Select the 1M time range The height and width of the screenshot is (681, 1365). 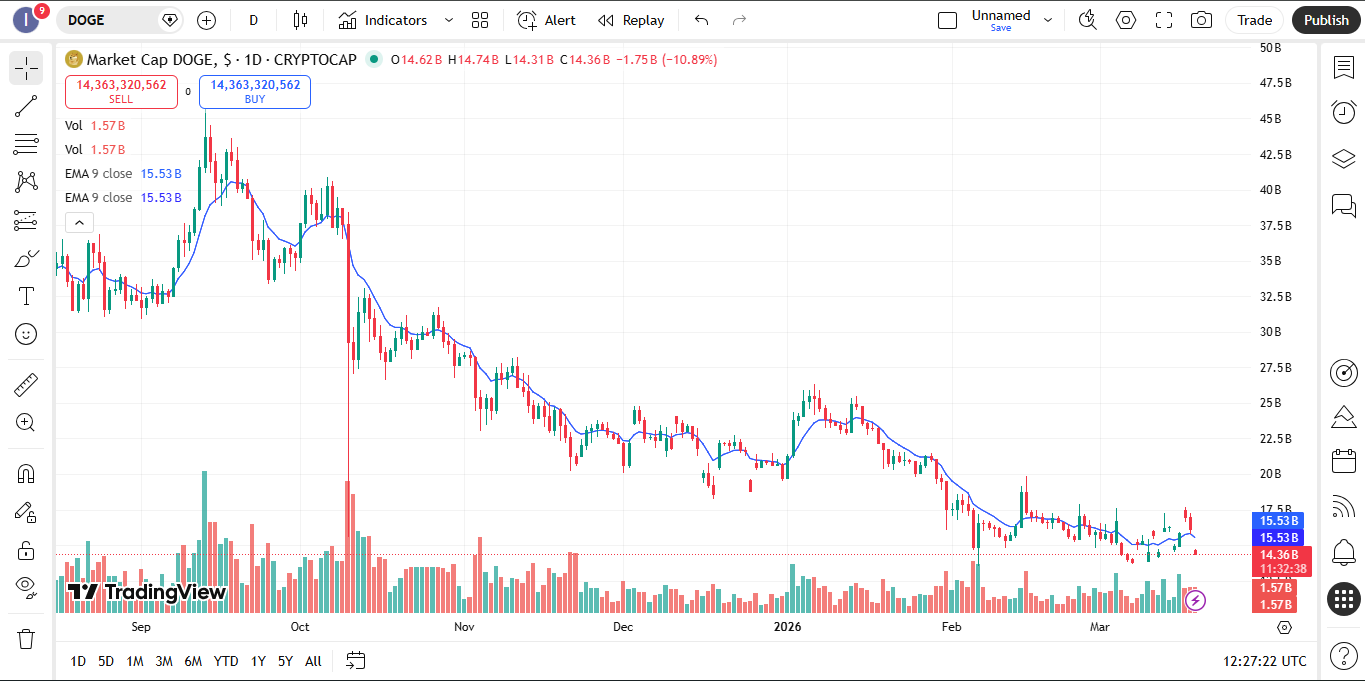click(x=135, y=661)
